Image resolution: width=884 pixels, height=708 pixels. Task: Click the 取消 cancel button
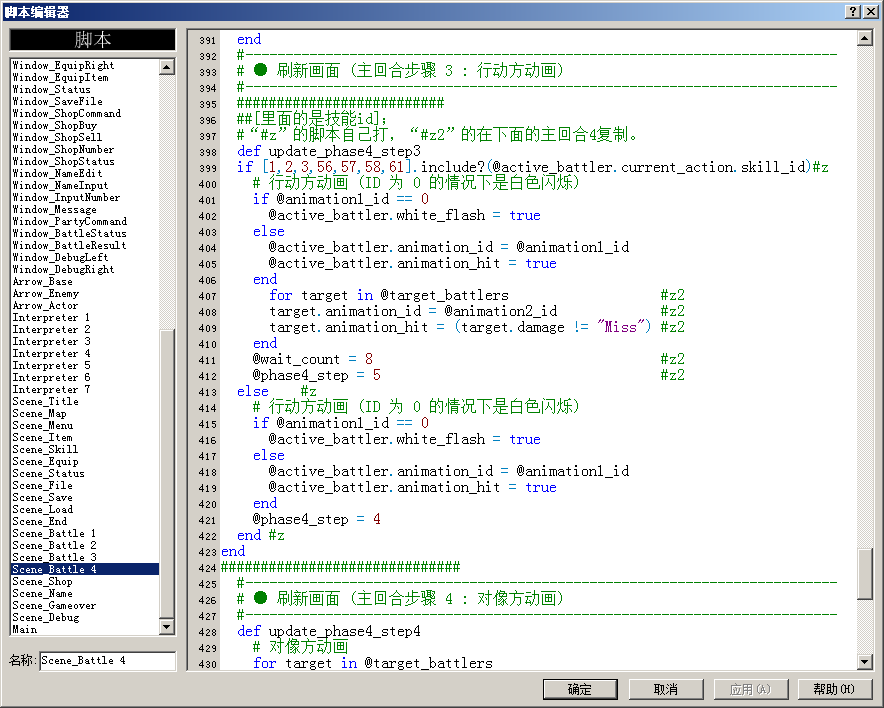click(x=666, y=689)
